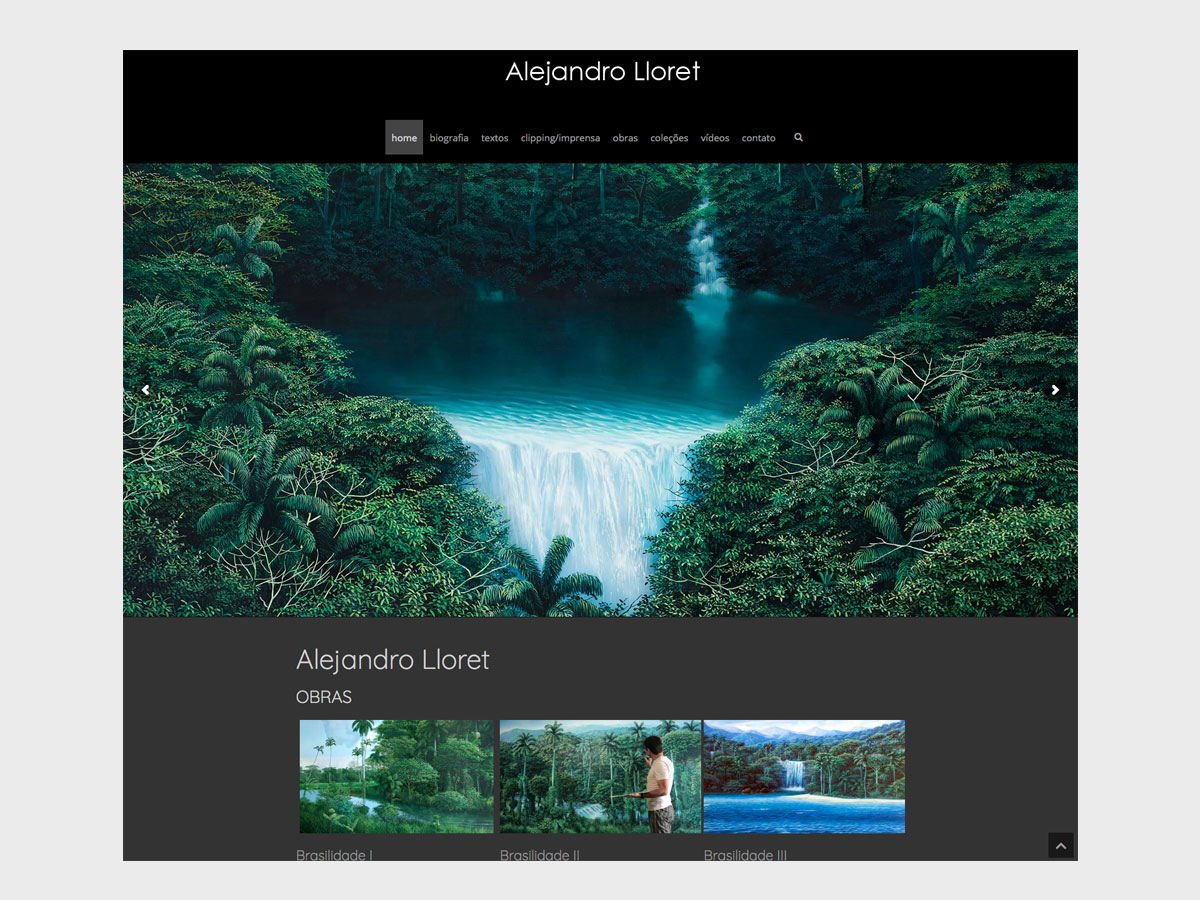Click the Alejandro Lloret site title
Viewport: 1200px width, 900px height.
click(602, 72)
